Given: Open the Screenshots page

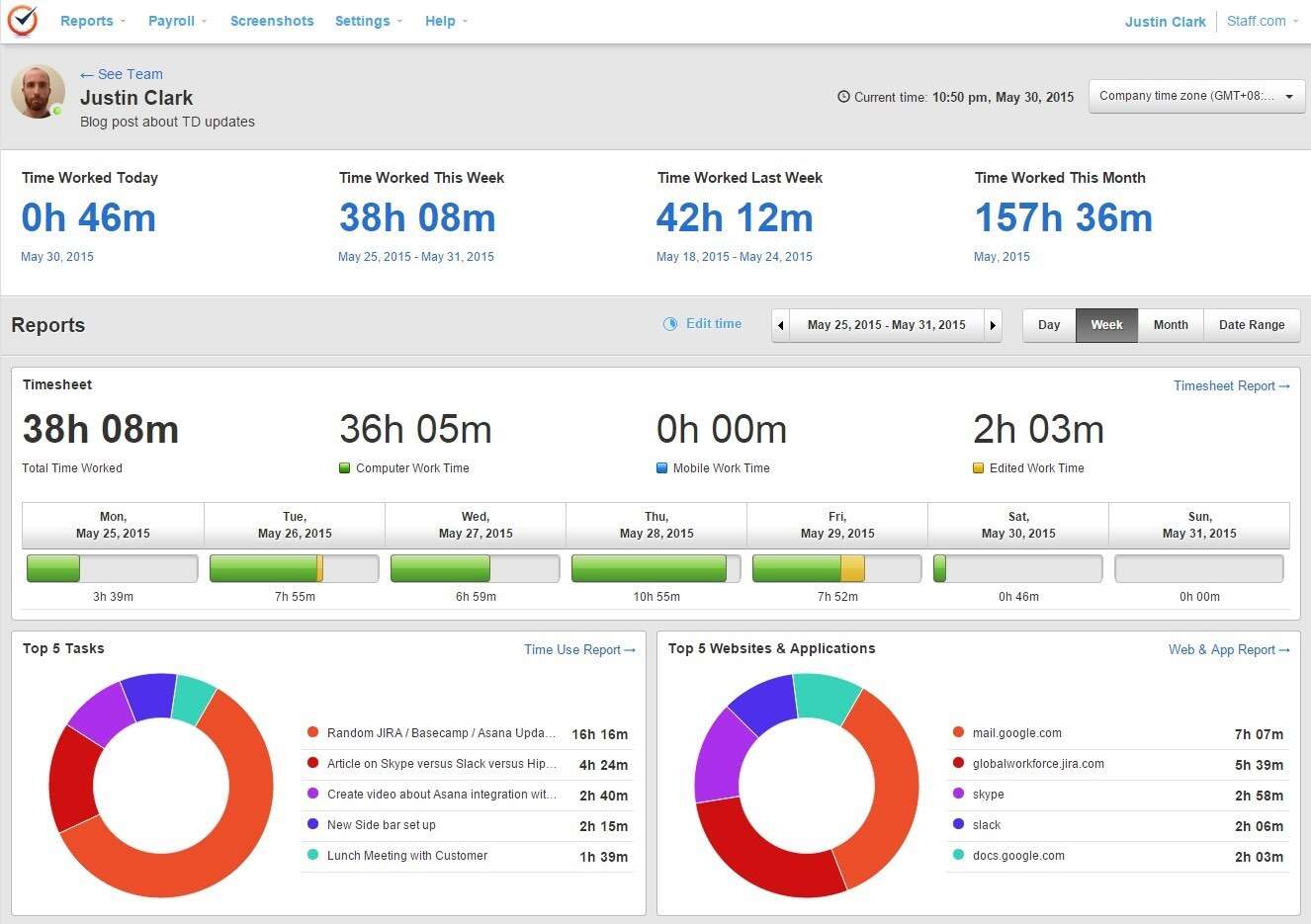Looking at the screenshot, I should [x=272, y=21].
